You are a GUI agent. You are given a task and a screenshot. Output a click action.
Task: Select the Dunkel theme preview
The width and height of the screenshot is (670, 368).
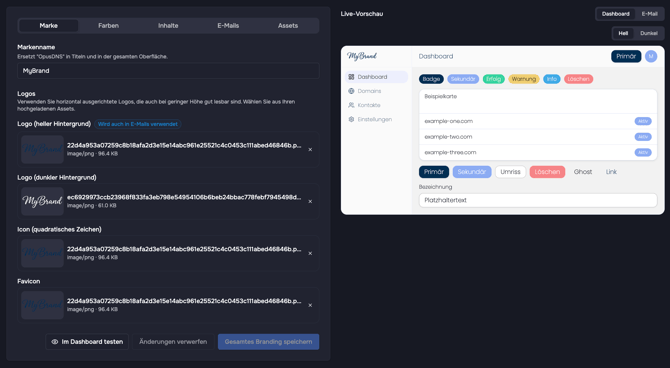[x=649, y=33]
